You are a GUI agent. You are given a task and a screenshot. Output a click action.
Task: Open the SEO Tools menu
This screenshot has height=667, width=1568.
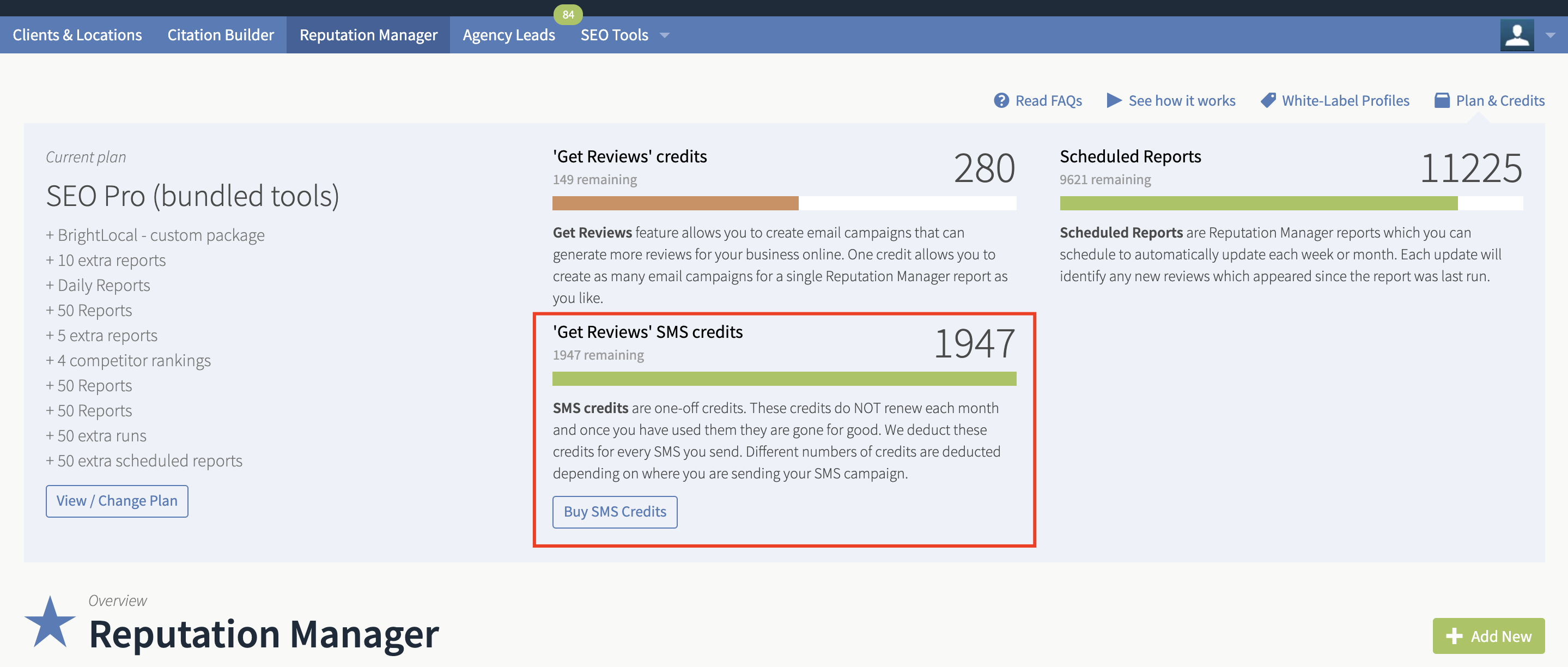coord(614,35)
